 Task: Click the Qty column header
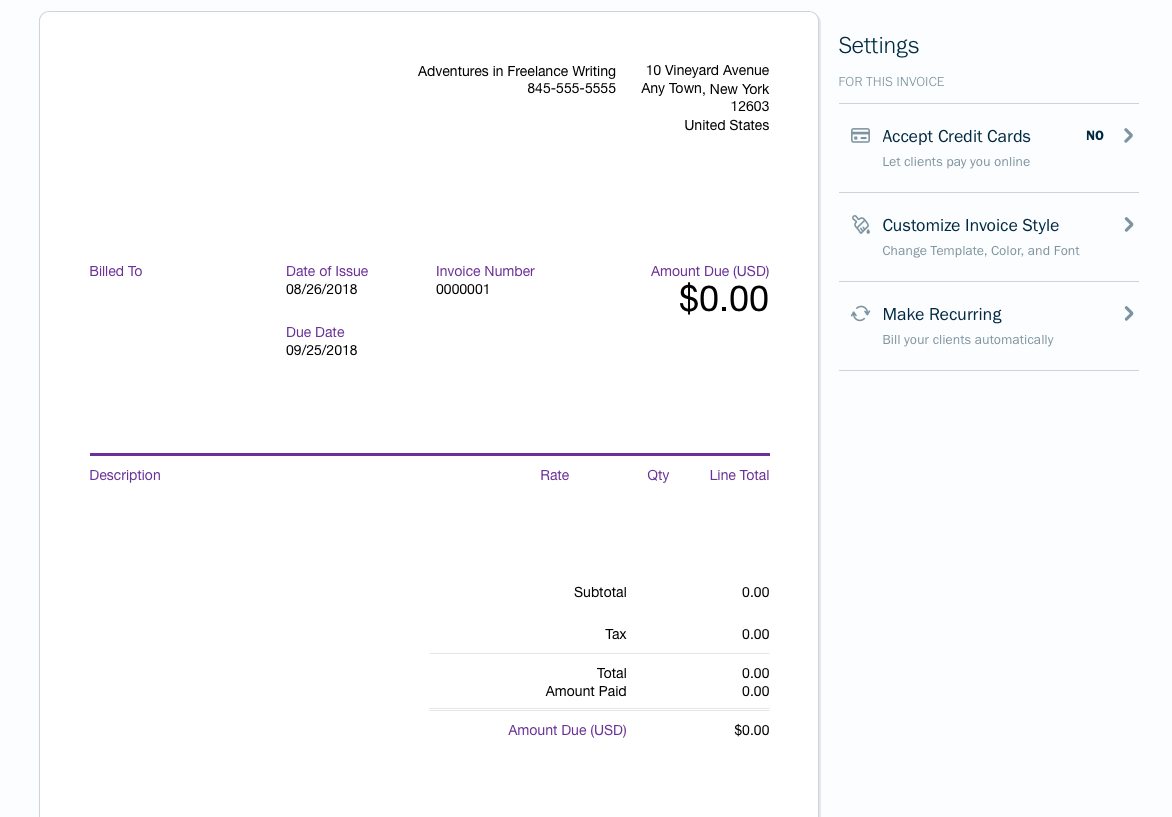tap(658, 475)
